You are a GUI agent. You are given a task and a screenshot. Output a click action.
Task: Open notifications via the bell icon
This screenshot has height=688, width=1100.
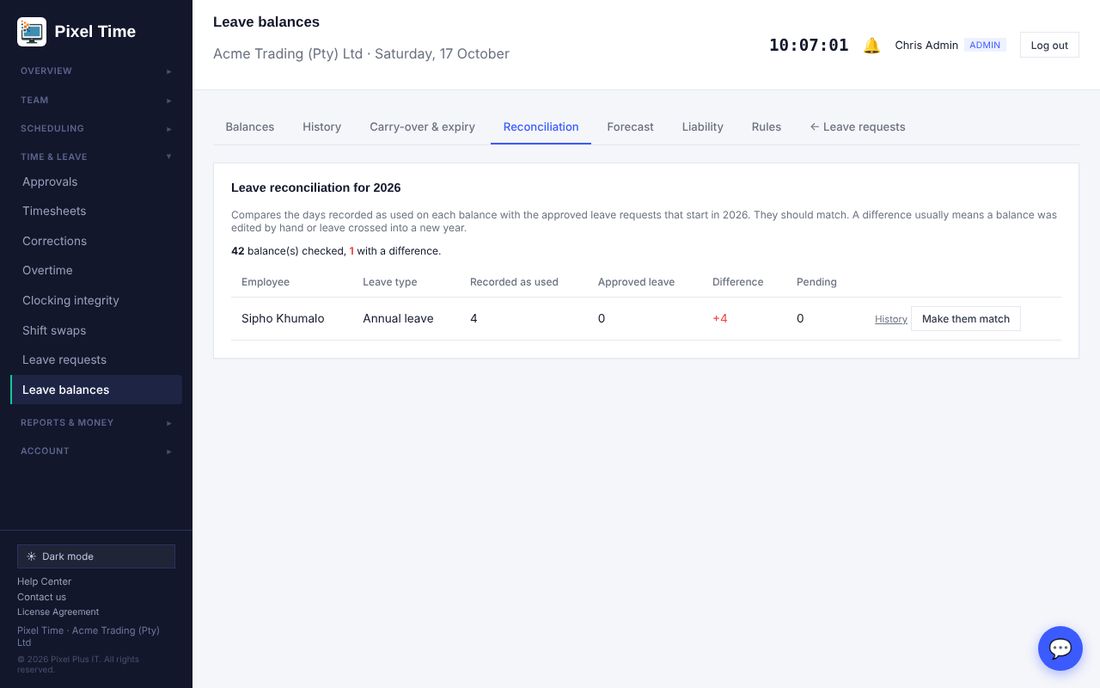point(871,46)
